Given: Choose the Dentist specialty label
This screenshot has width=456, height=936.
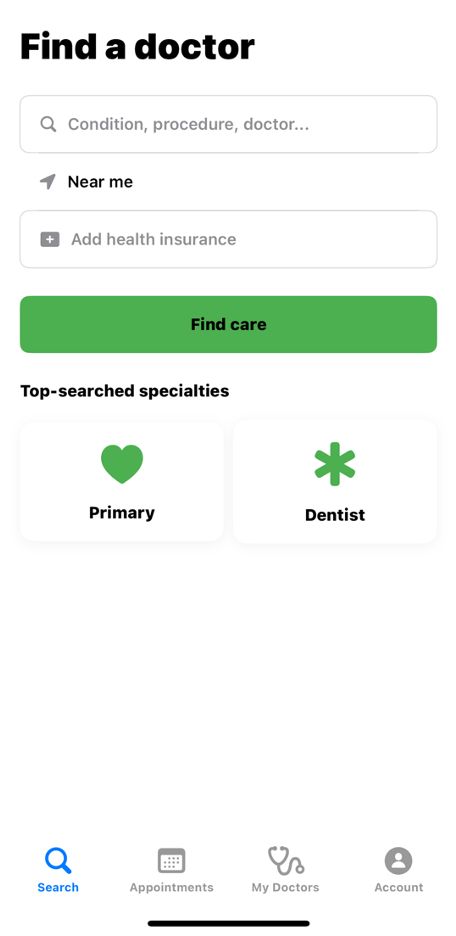Looking at the screenshot, I should 335,515.
